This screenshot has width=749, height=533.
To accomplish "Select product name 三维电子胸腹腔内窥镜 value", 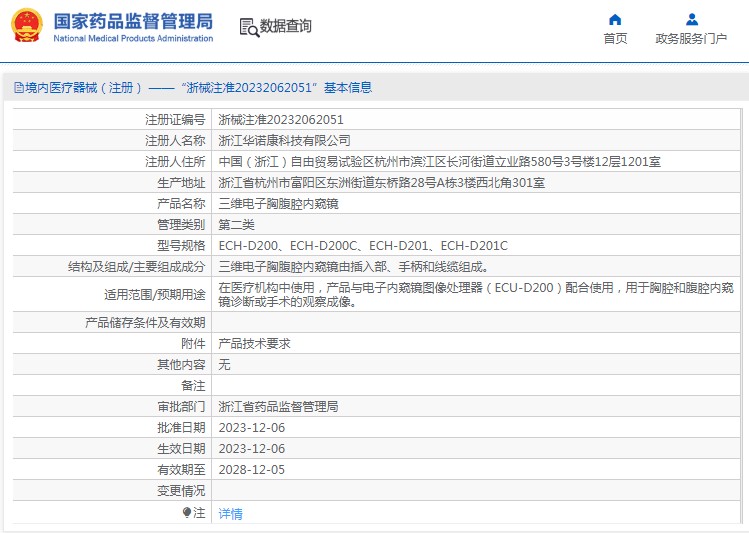I will [x=278, y=203].
